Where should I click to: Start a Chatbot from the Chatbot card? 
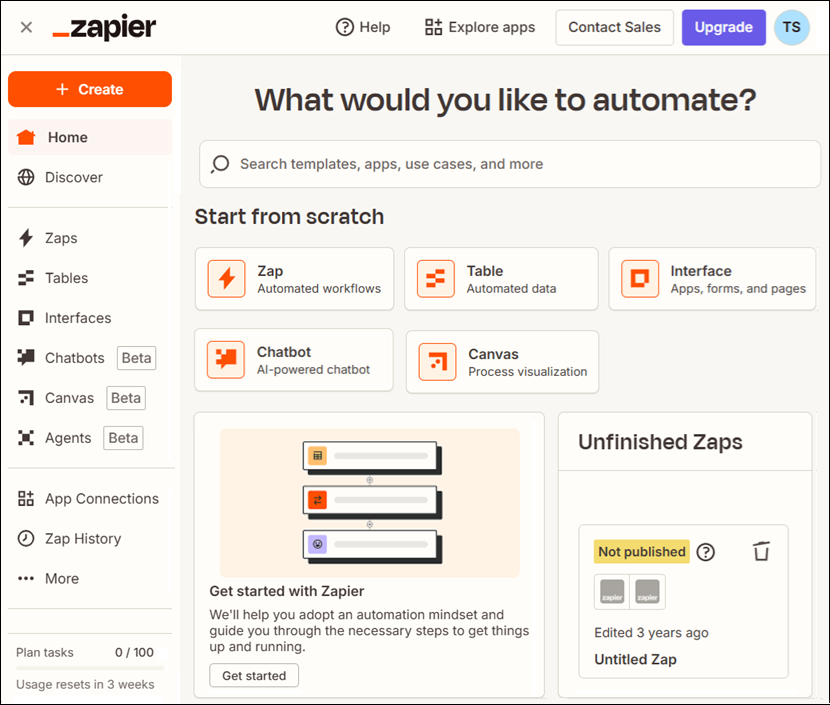point(294,360)
